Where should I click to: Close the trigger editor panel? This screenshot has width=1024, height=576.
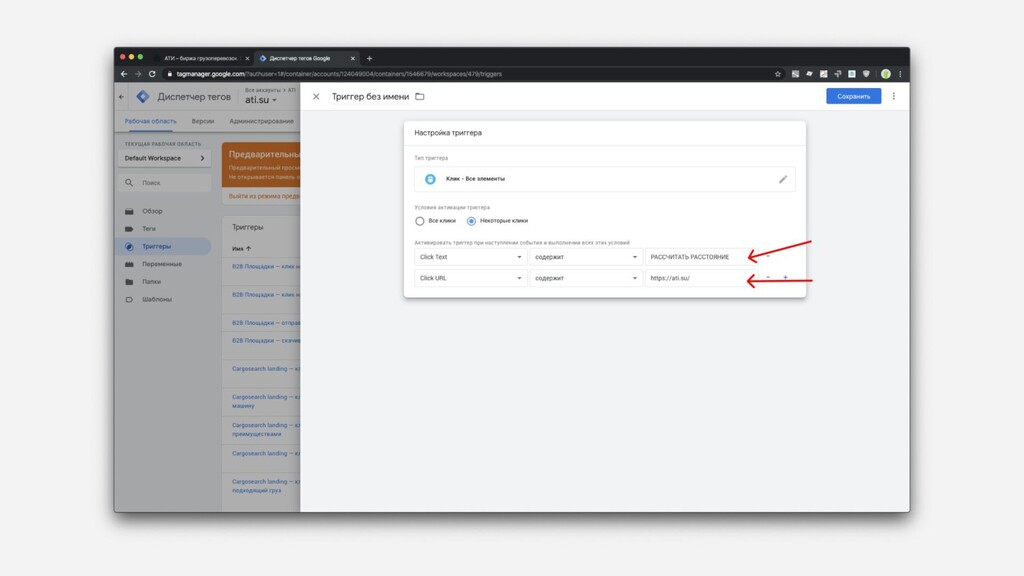point(316,97)
